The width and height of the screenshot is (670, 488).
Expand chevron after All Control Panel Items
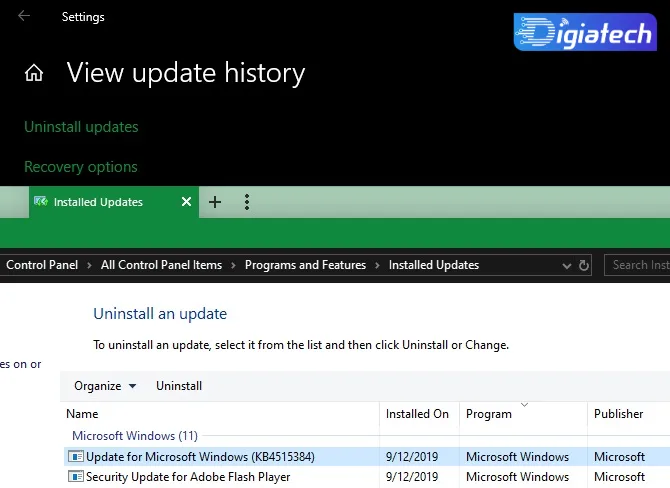(x=233, y=265)
